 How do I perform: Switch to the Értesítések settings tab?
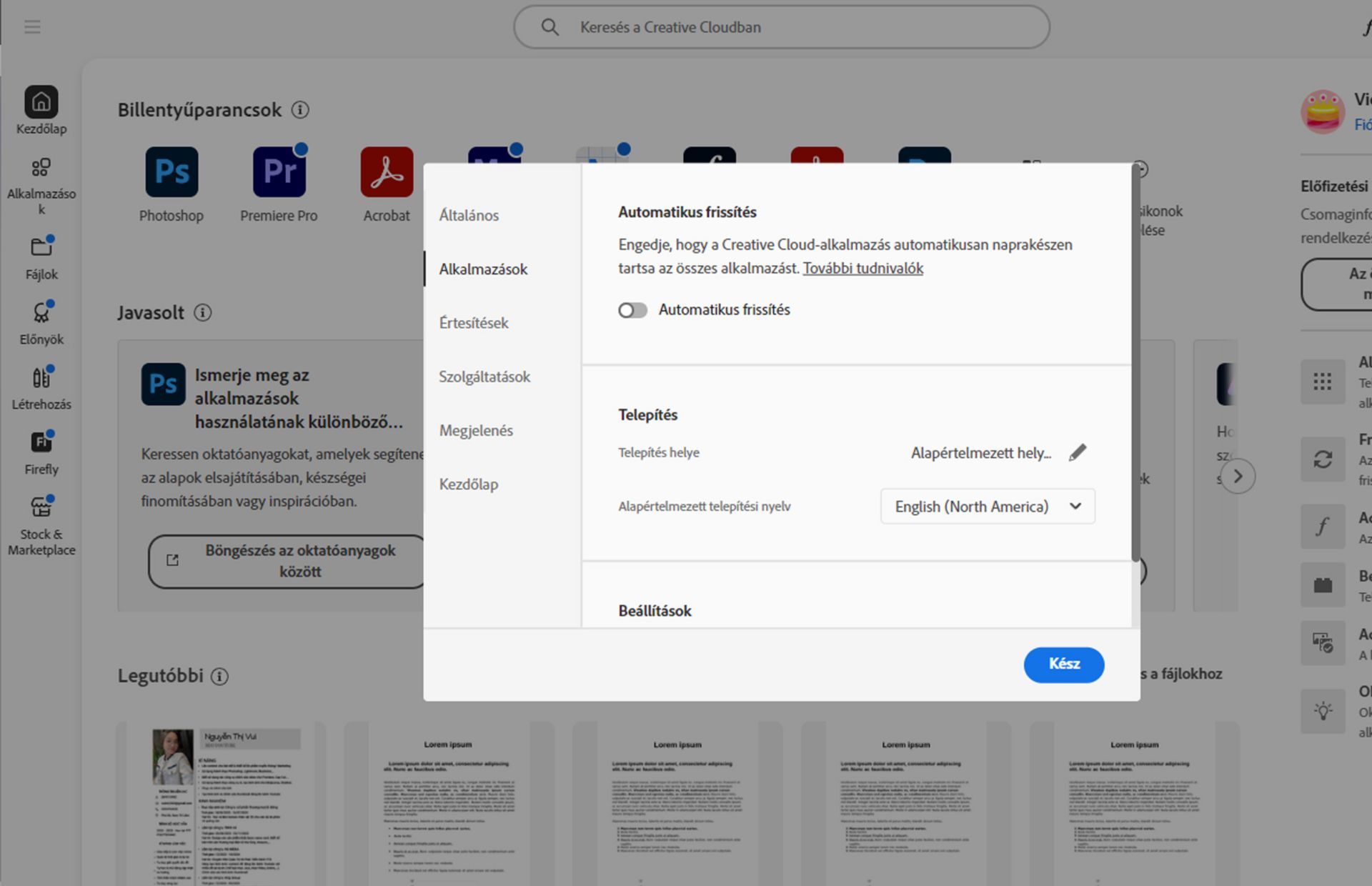click(x=474, y=323)
